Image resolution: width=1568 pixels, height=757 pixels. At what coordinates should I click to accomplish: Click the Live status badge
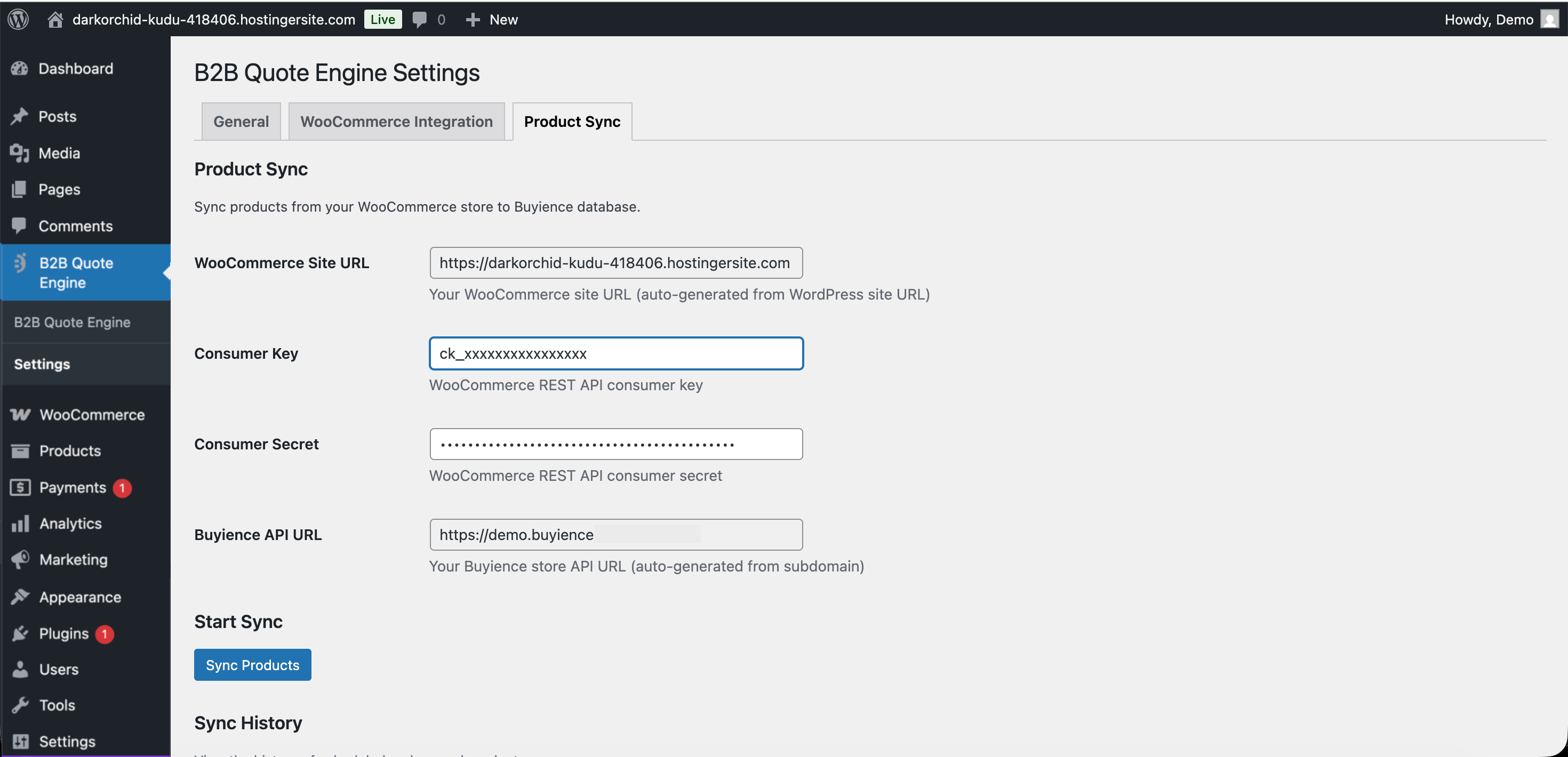click(382, 20)
